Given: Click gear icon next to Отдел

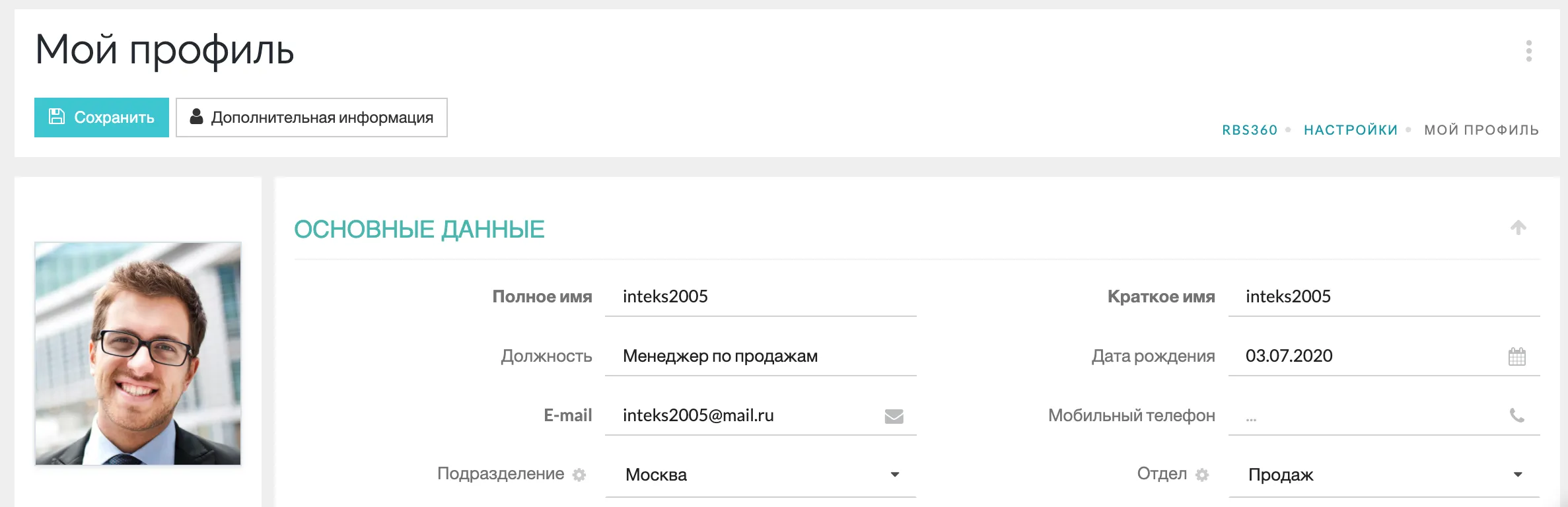Looking at the screenshot, I should (1202, 475).
